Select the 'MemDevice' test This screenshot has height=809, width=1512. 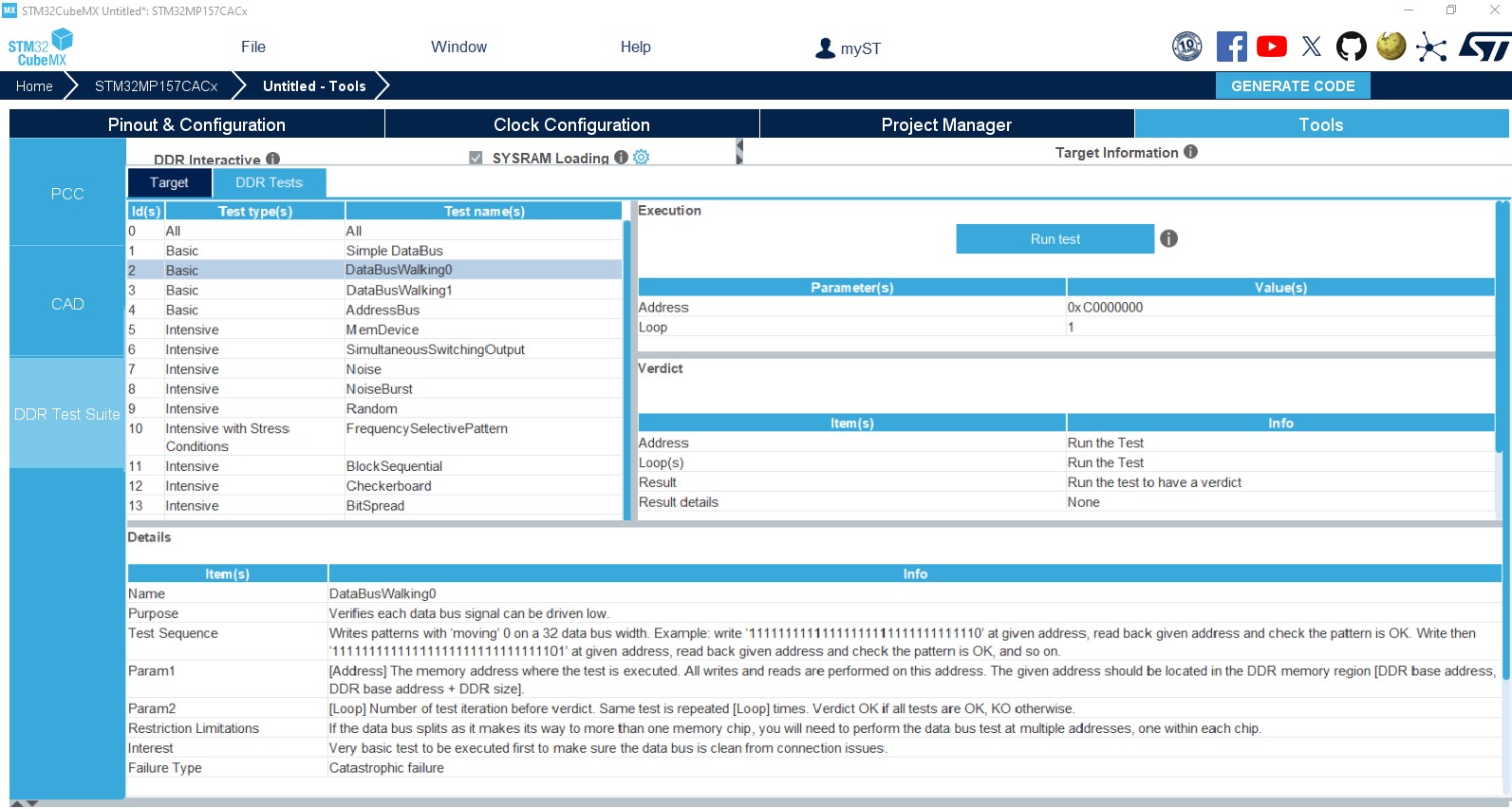(375, 330)
